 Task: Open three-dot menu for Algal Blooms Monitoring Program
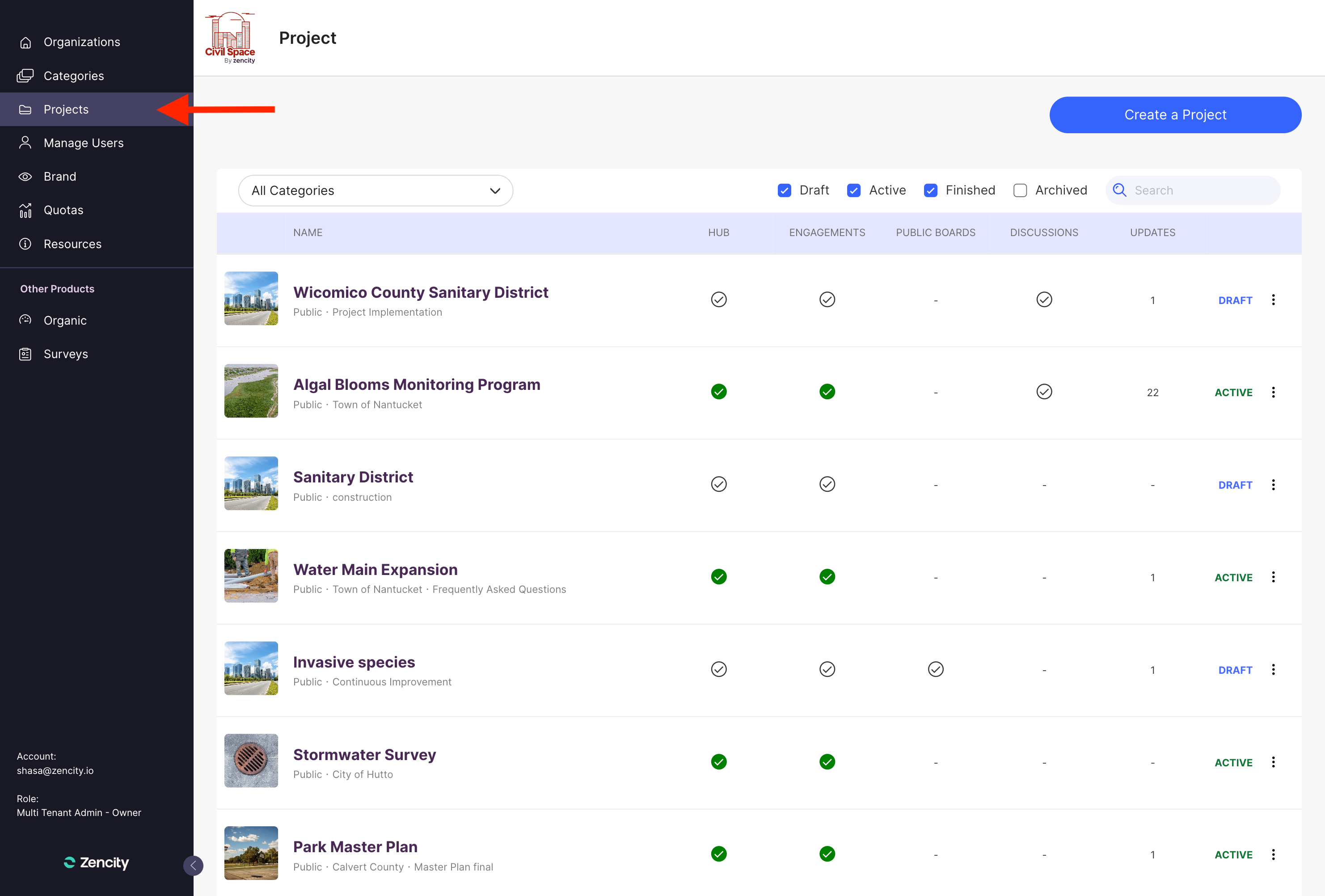click(x=1273, y=393)
